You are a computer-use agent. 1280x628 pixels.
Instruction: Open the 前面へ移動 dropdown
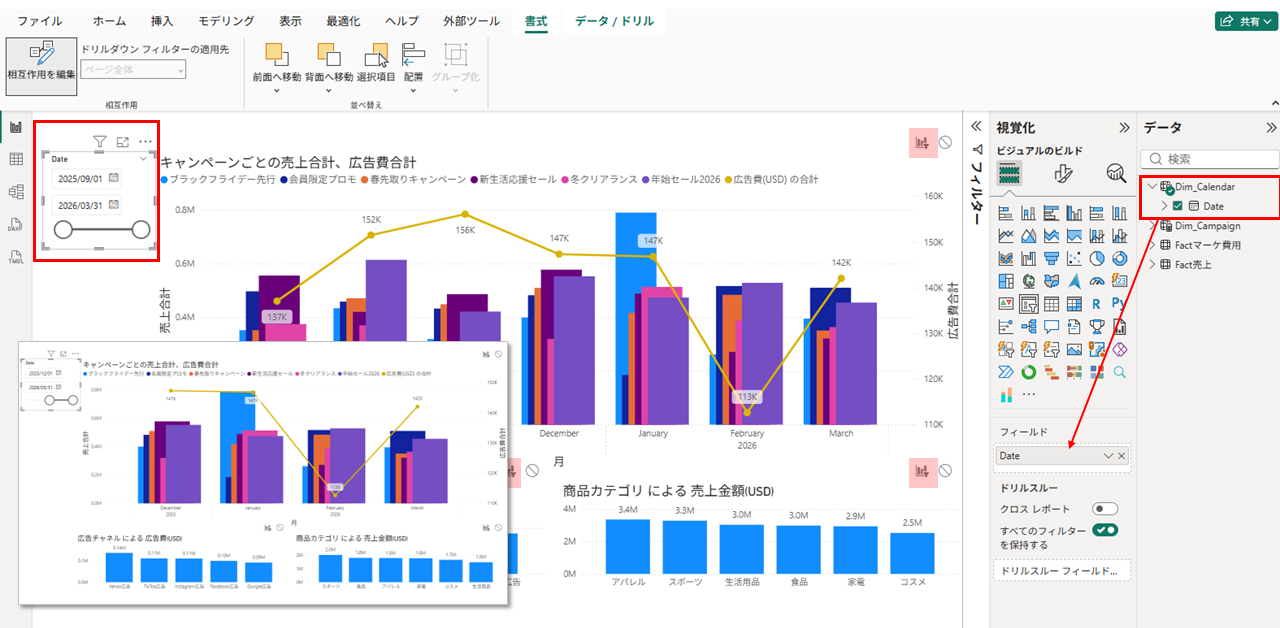276,91
